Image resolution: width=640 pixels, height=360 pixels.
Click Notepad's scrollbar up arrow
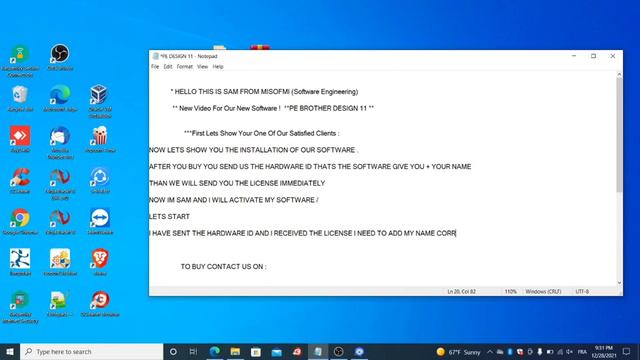pyautogui.click(x=619, y=75)
